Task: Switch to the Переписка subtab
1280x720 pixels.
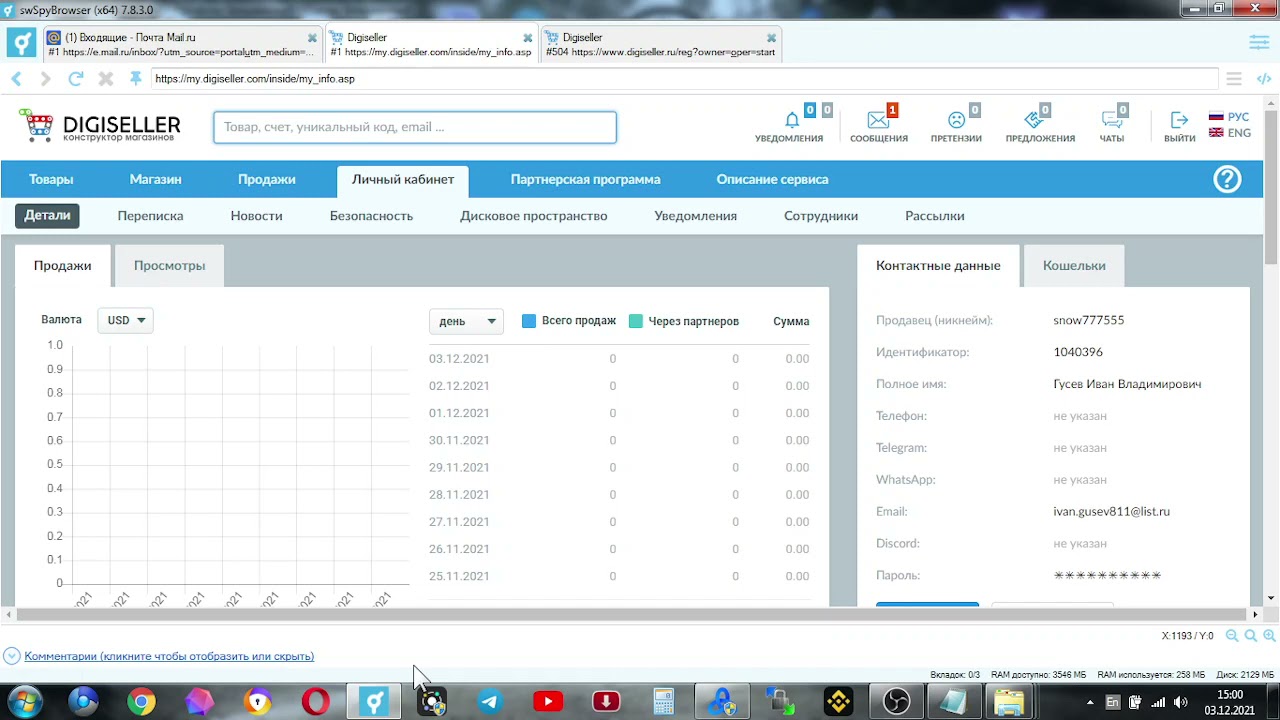Action: click(x=150, y=216)
